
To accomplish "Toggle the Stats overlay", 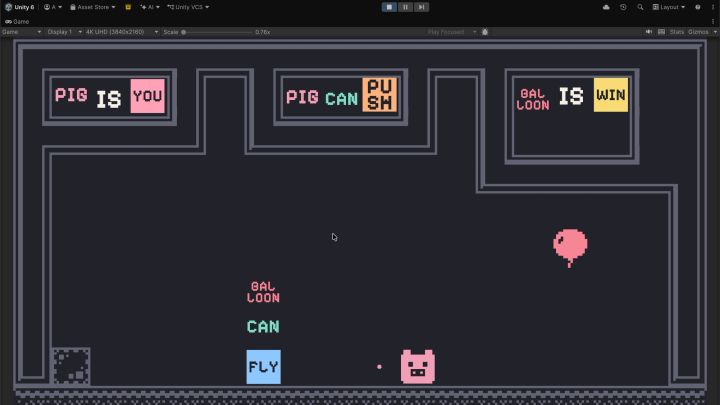I will tap(676, 32).
